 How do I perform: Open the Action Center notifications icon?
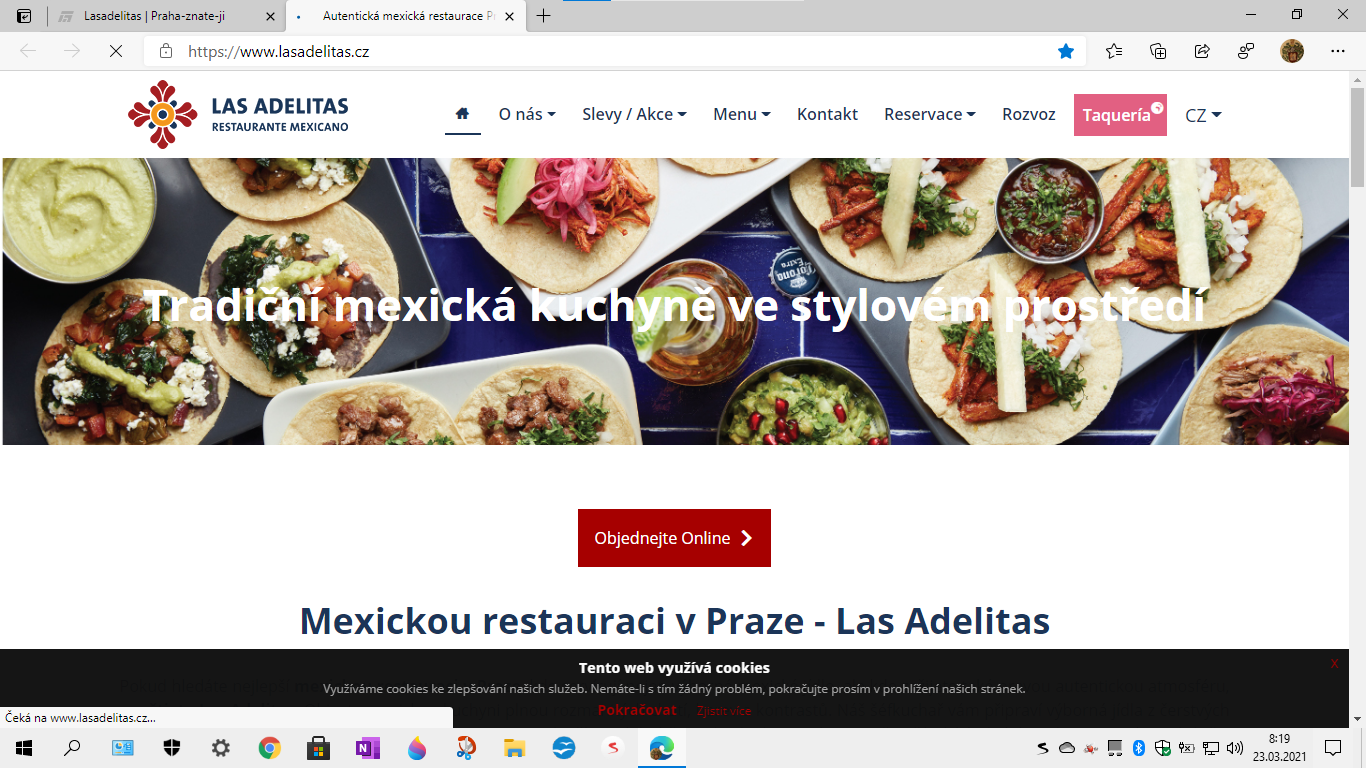click(x=1332, y=747)
